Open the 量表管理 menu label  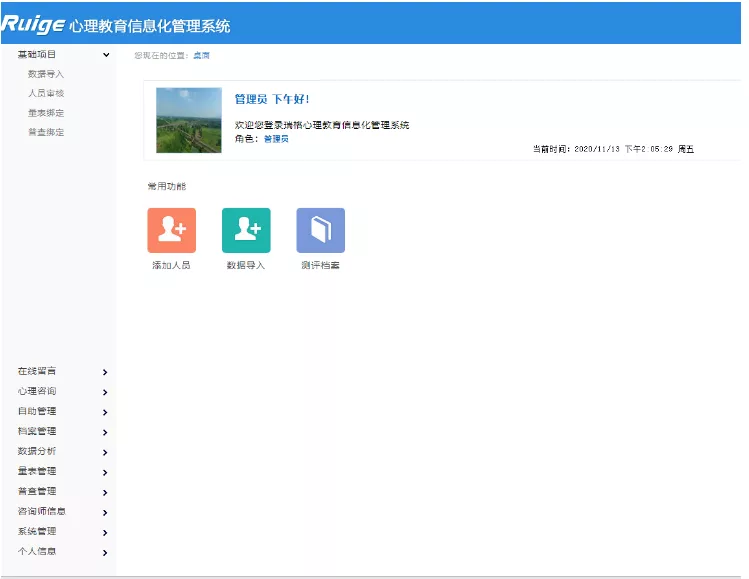coord(37,472)
